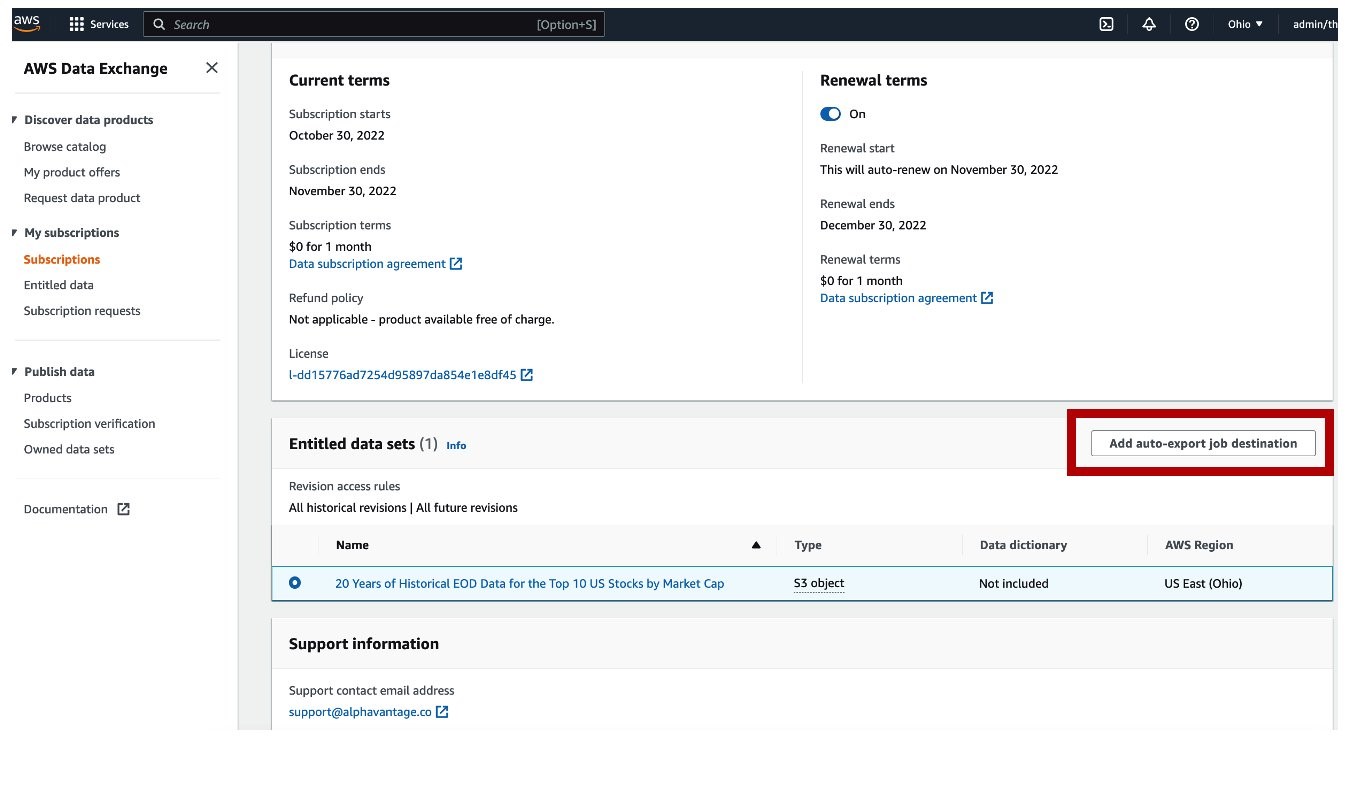Open the Ohio region dropdown
Viewport: 1354px width, 792px height.
[1245, 24]
